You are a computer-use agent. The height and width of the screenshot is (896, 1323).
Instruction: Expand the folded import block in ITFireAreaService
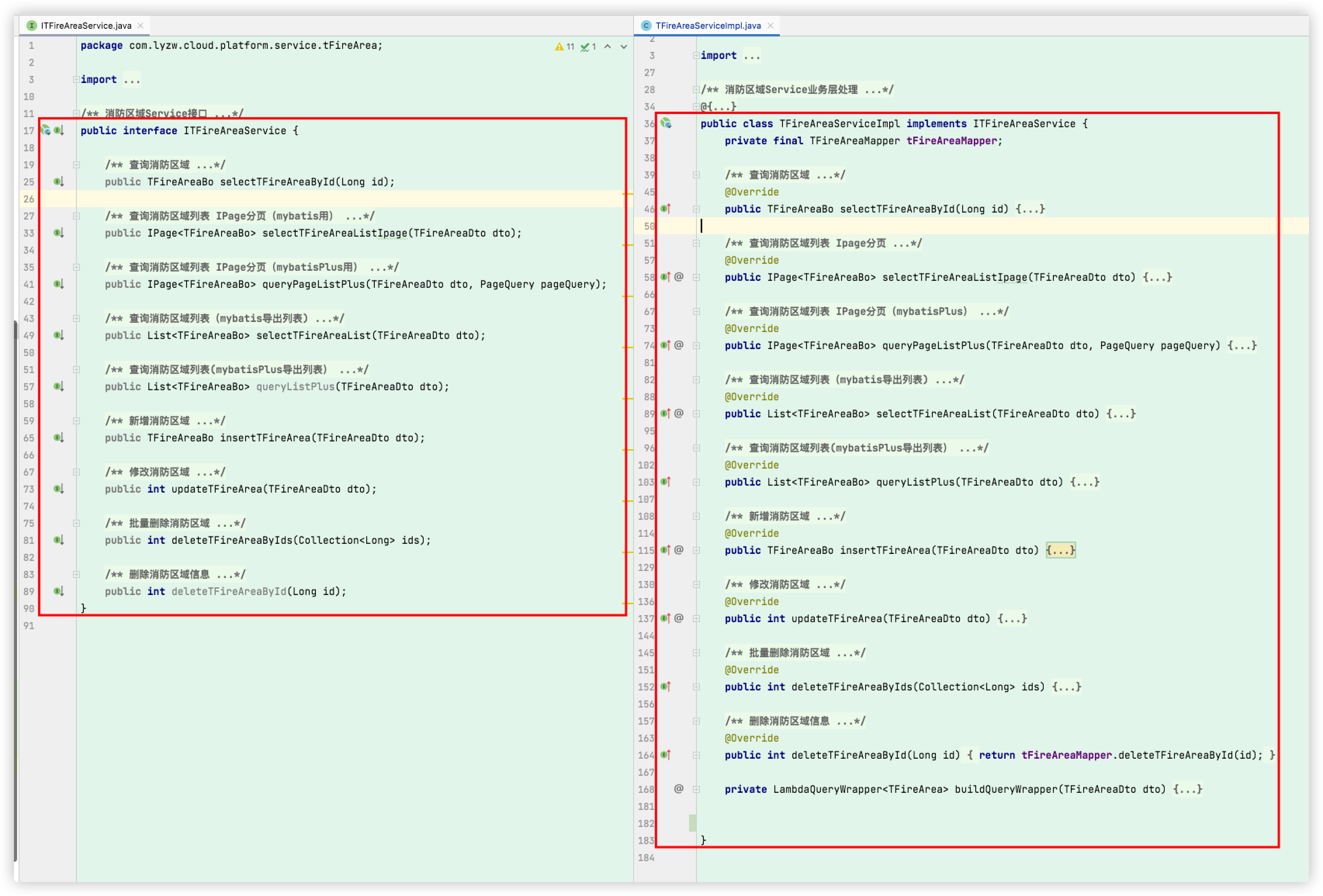tap(76, 80)
